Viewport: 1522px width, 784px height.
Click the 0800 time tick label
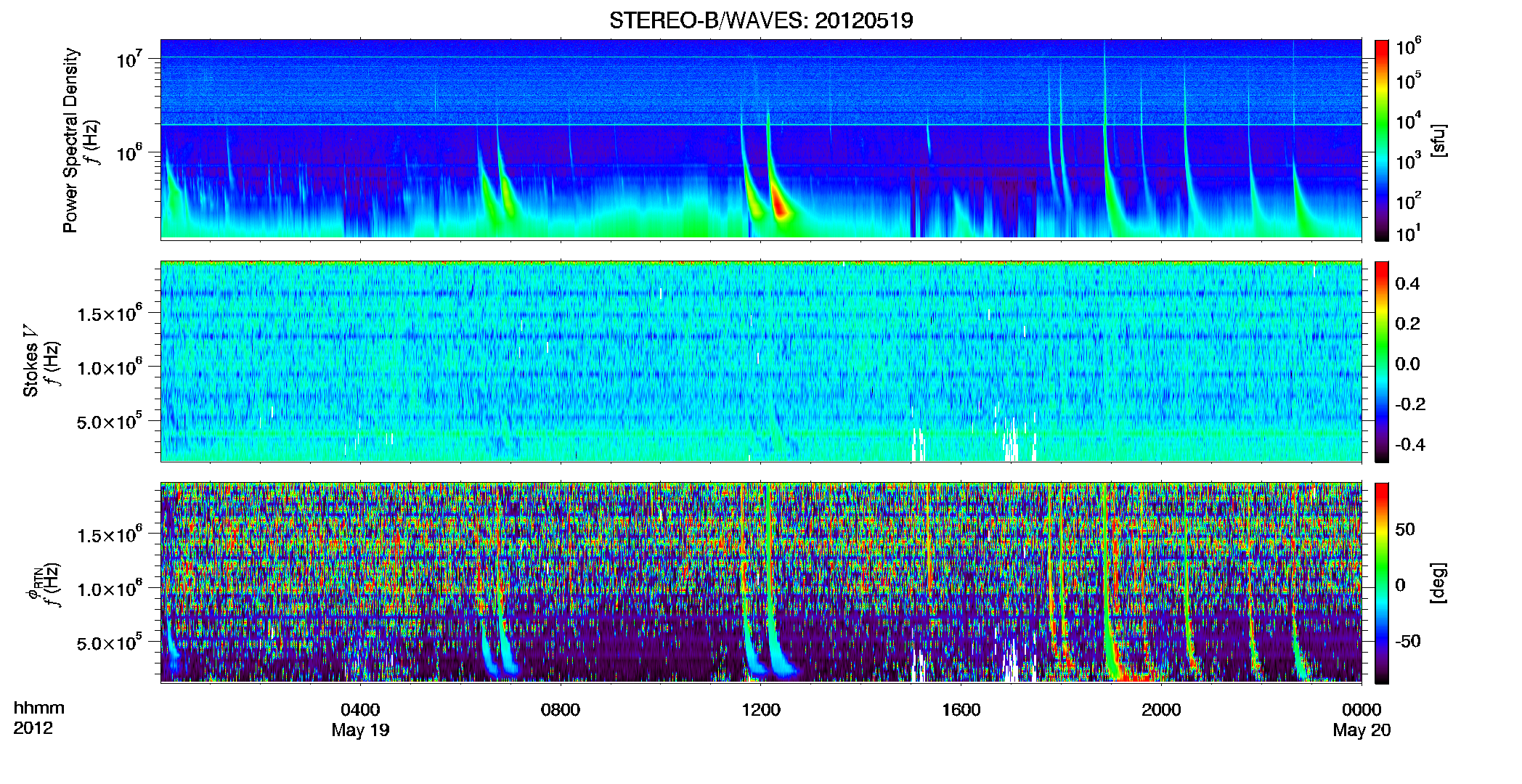(x=561, y=710)
